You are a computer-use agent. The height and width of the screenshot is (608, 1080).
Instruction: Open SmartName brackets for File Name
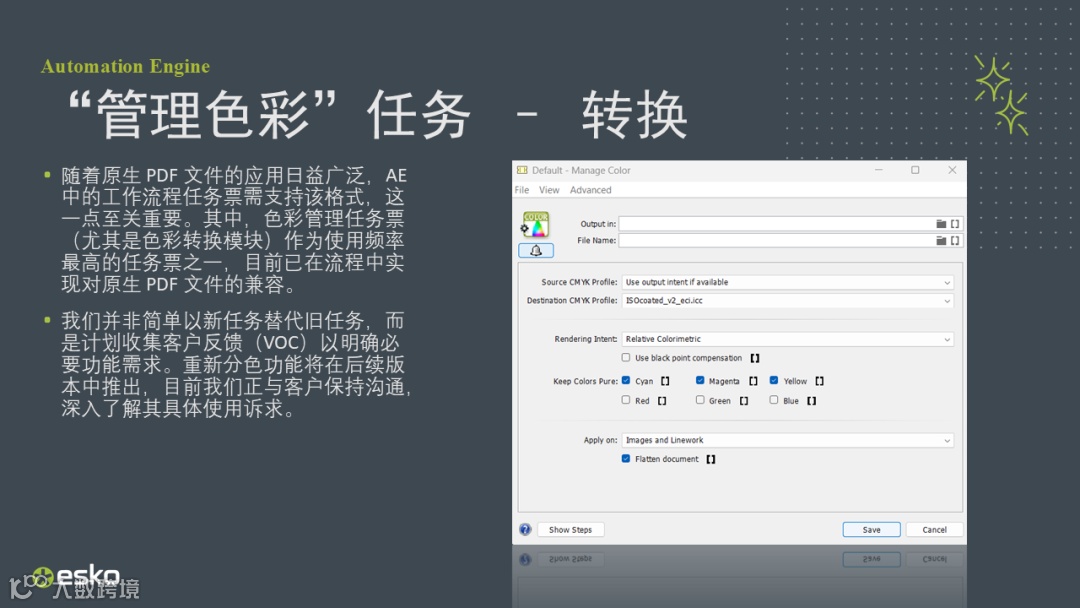coord(955,240)
